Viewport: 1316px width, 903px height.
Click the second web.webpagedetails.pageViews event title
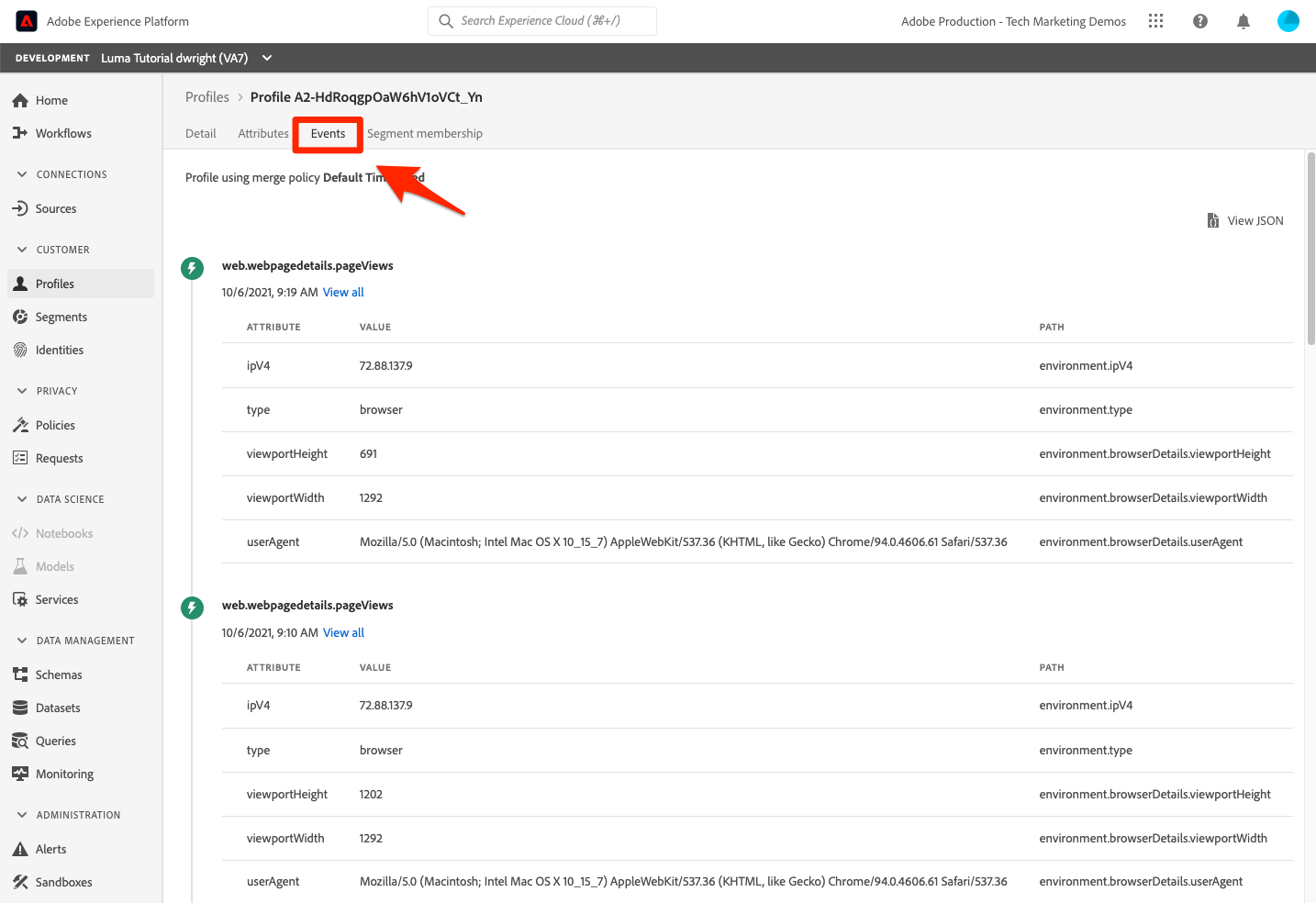pyautogui.click(x=307, y=606)
